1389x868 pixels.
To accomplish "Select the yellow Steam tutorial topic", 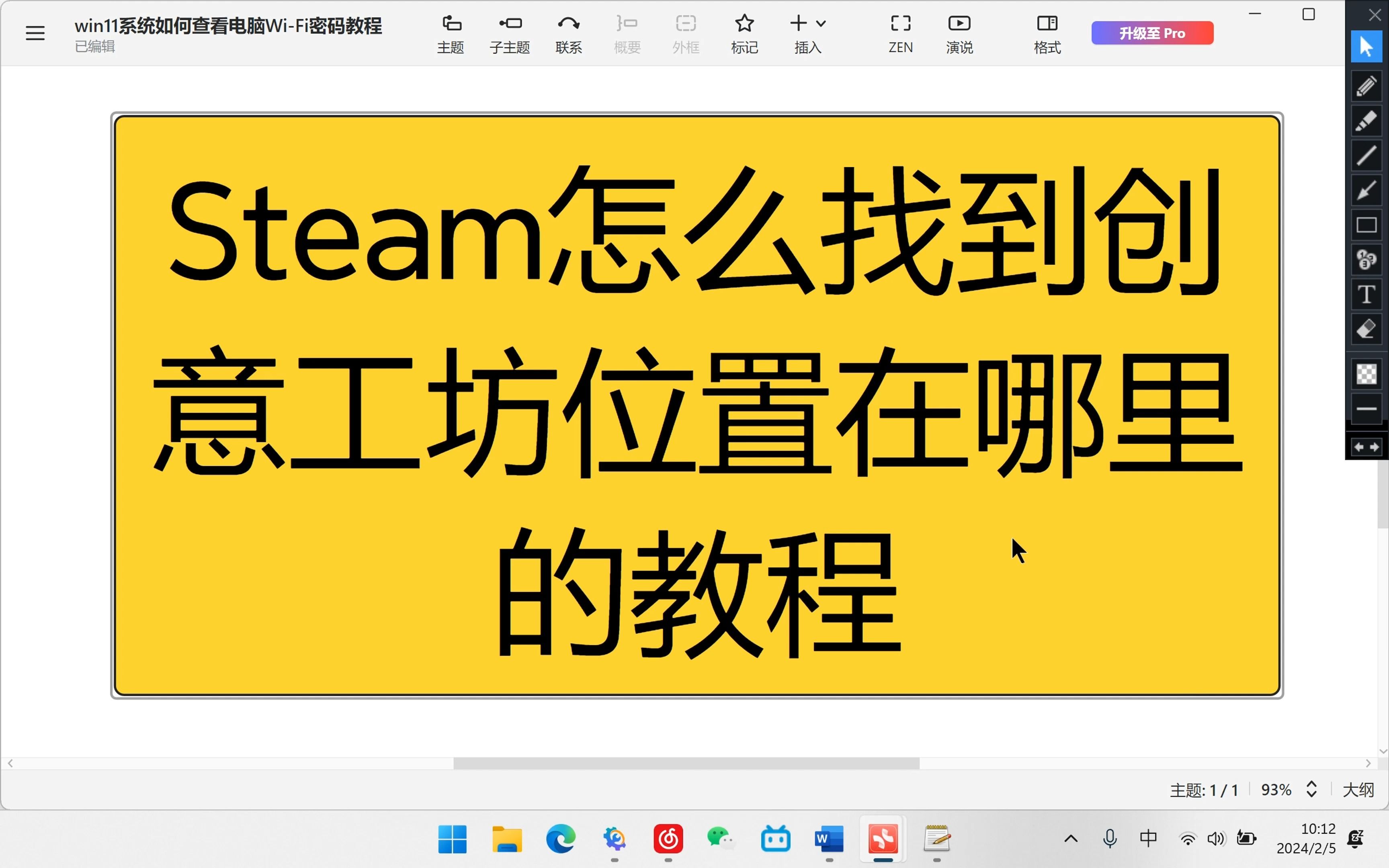I will 697,405.
